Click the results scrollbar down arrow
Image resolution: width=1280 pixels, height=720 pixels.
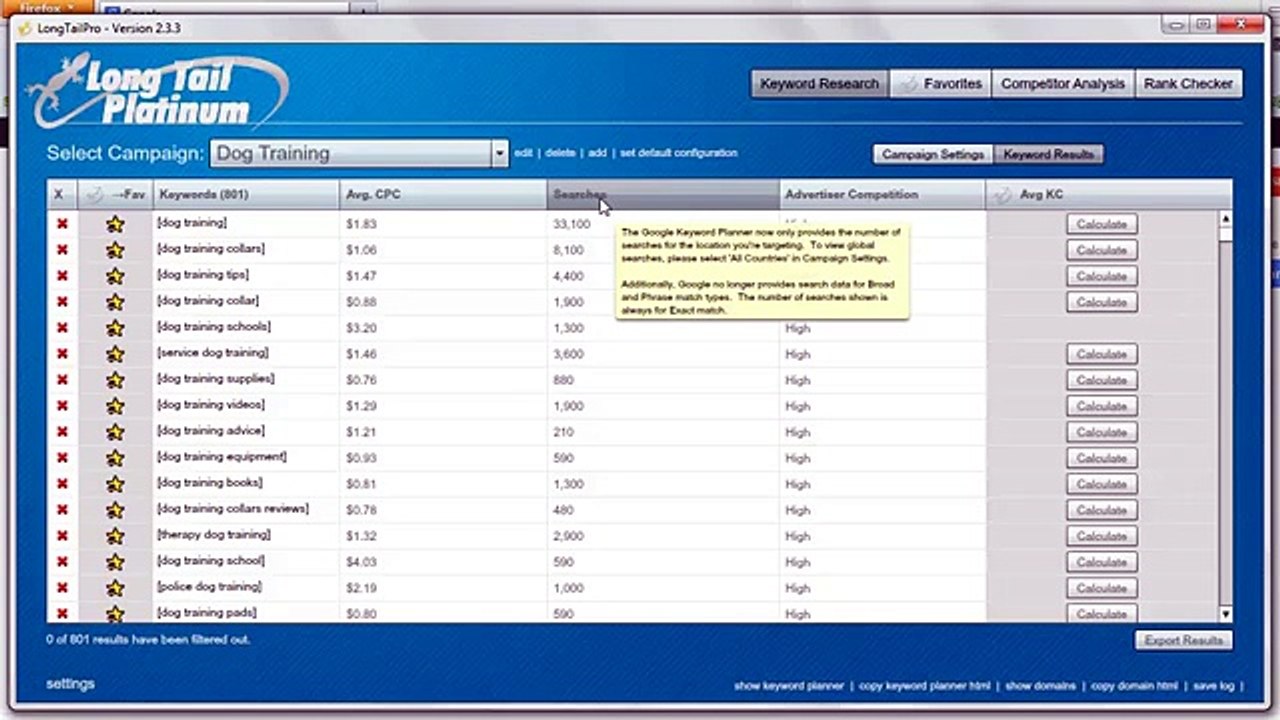[1225, 614]
